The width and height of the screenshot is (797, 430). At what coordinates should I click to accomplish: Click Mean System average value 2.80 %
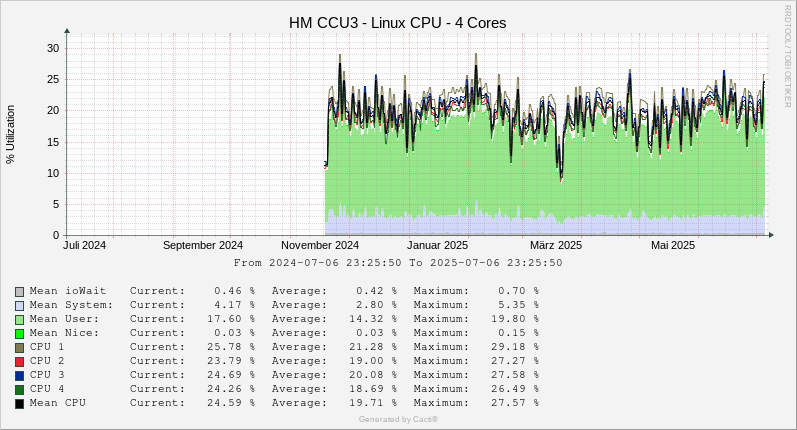376,305
